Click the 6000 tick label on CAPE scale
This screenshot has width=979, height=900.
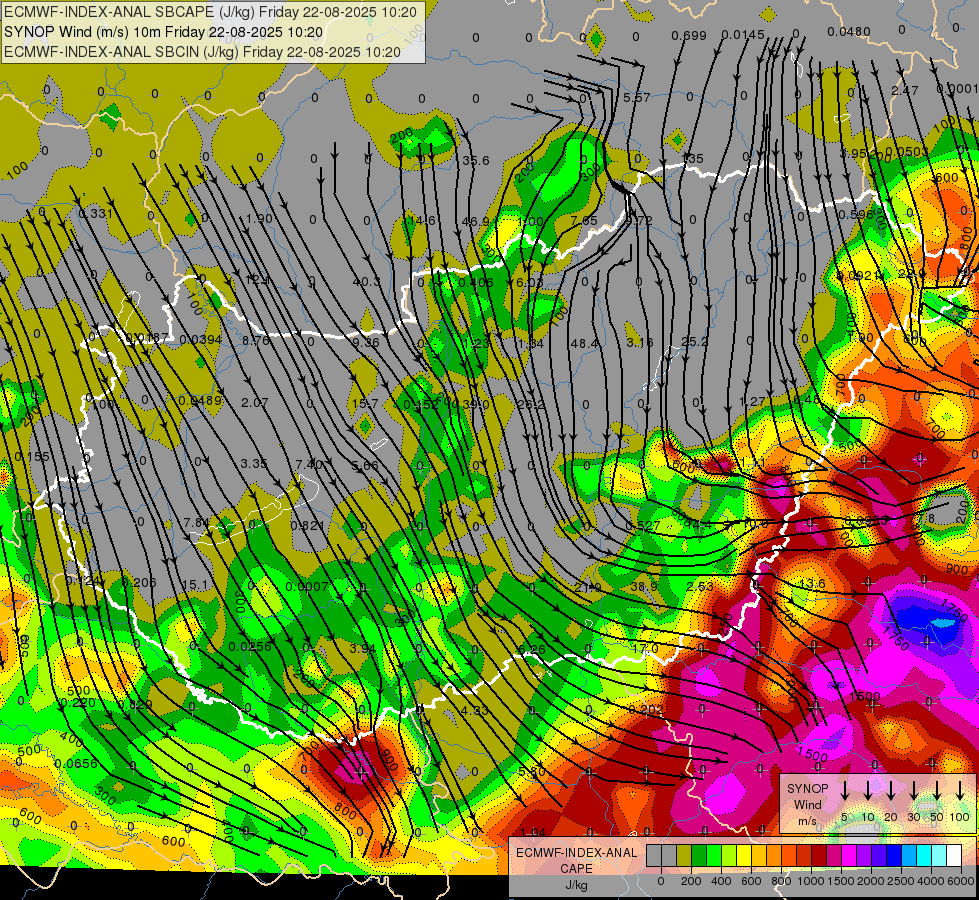962,881
